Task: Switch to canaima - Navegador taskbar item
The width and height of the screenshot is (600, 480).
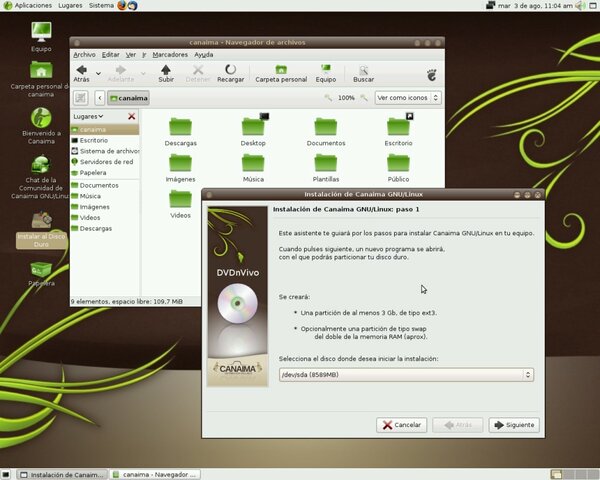Action: [x=155, y=475]
